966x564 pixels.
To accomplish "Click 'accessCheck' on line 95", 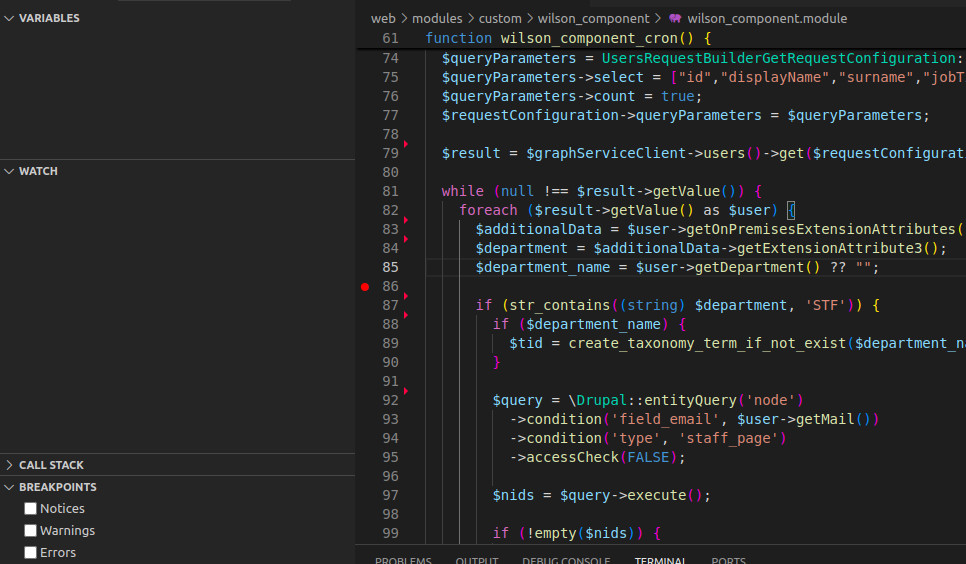I will (x=572, y=457).
